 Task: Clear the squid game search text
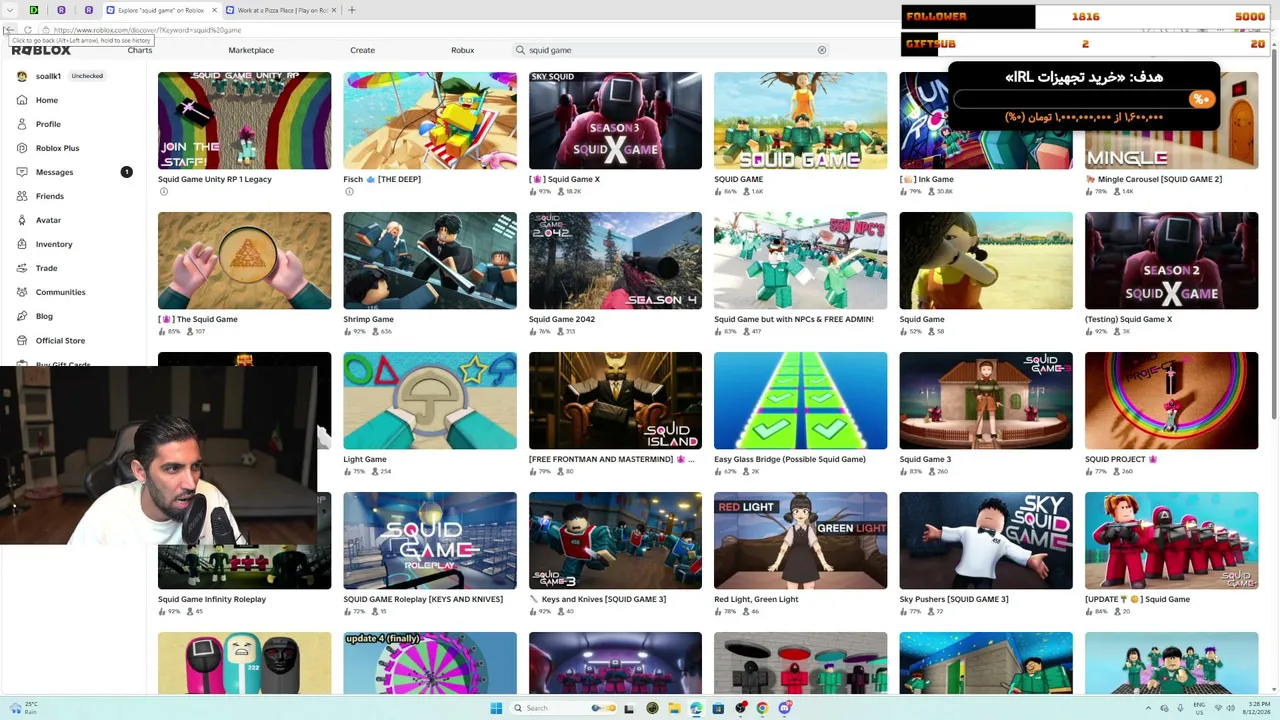(822, 50)
